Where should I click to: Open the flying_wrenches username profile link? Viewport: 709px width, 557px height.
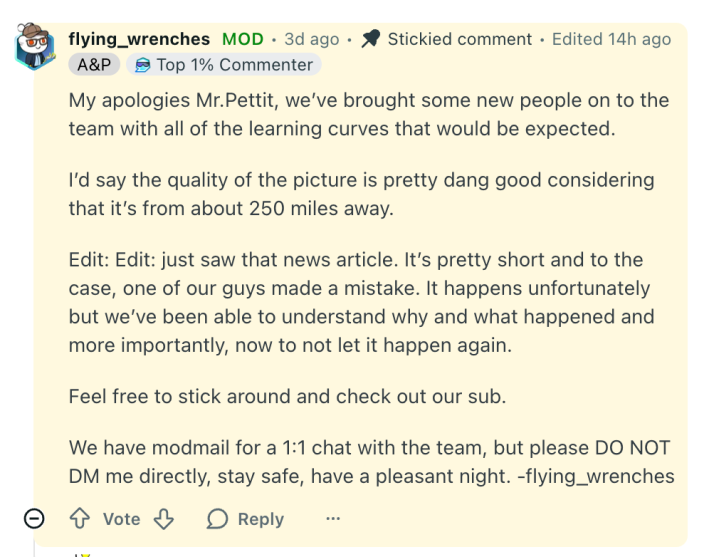[x=139, y=40]
